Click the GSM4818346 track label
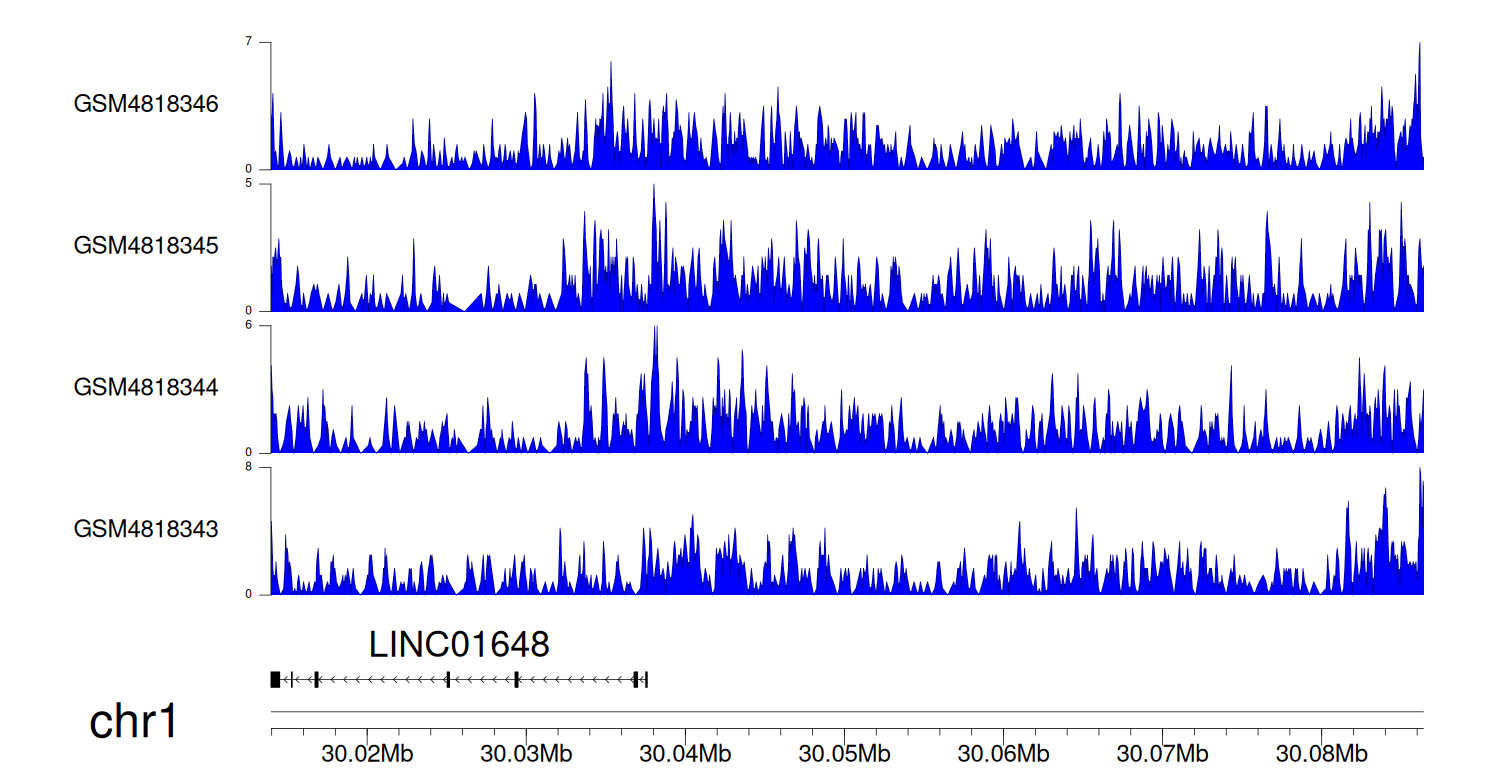The height and width of the screenshot is (780, 1500). (146, 104)
